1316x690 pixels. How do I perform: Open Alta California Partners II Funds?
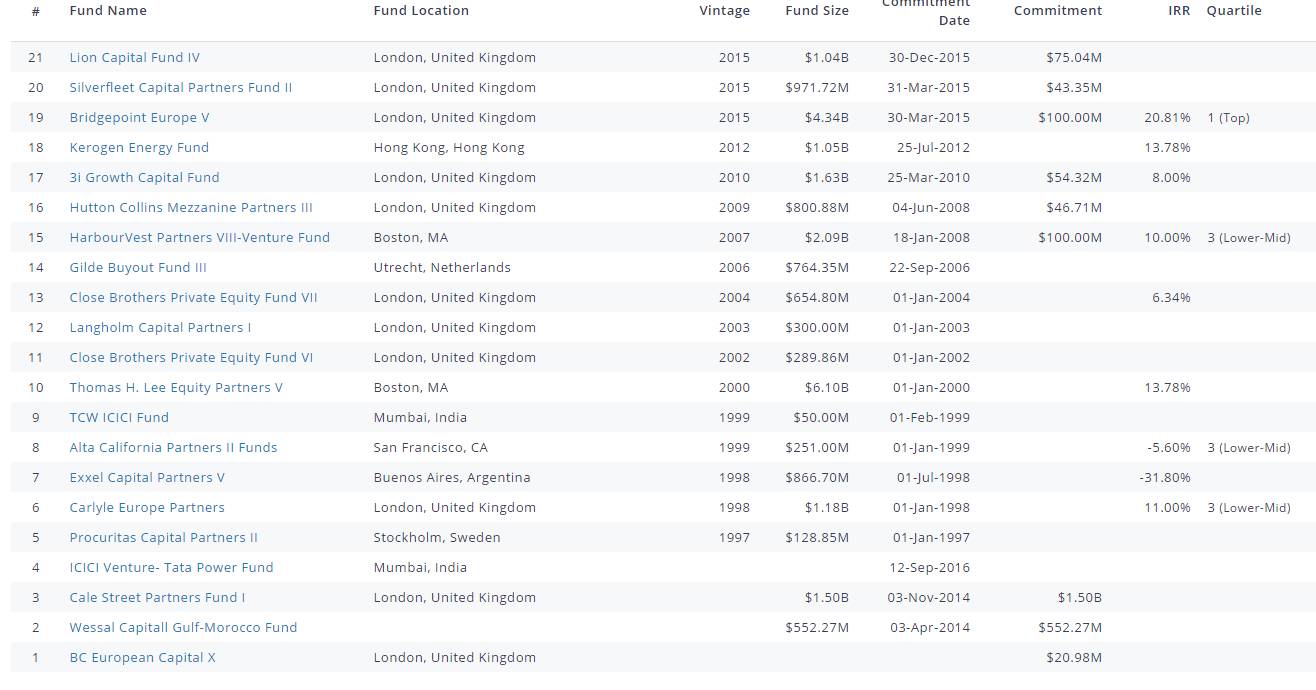173,447
